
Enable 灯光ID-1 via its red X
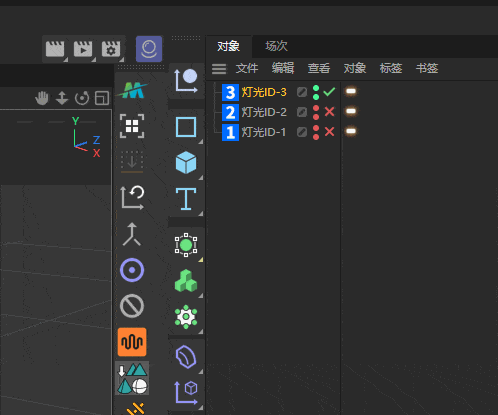click(x=329, y=132)
